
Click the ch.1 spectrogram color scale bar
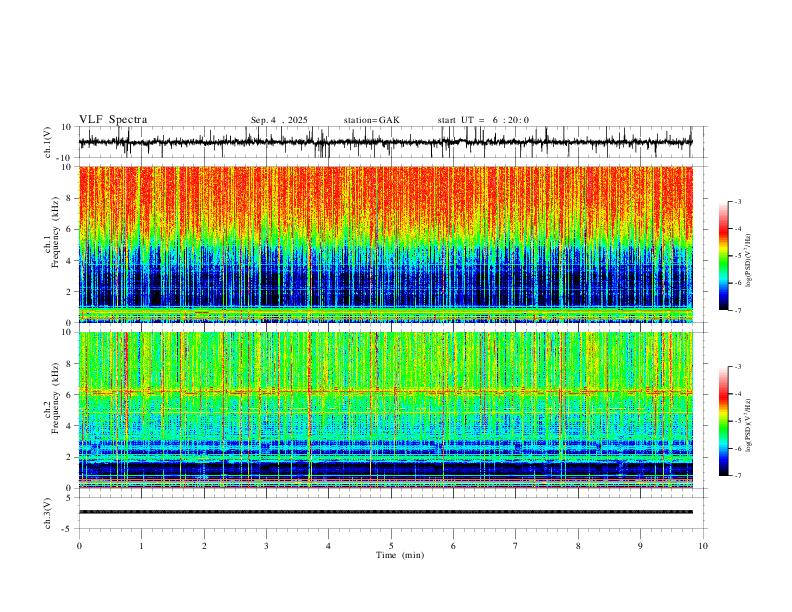724,256
